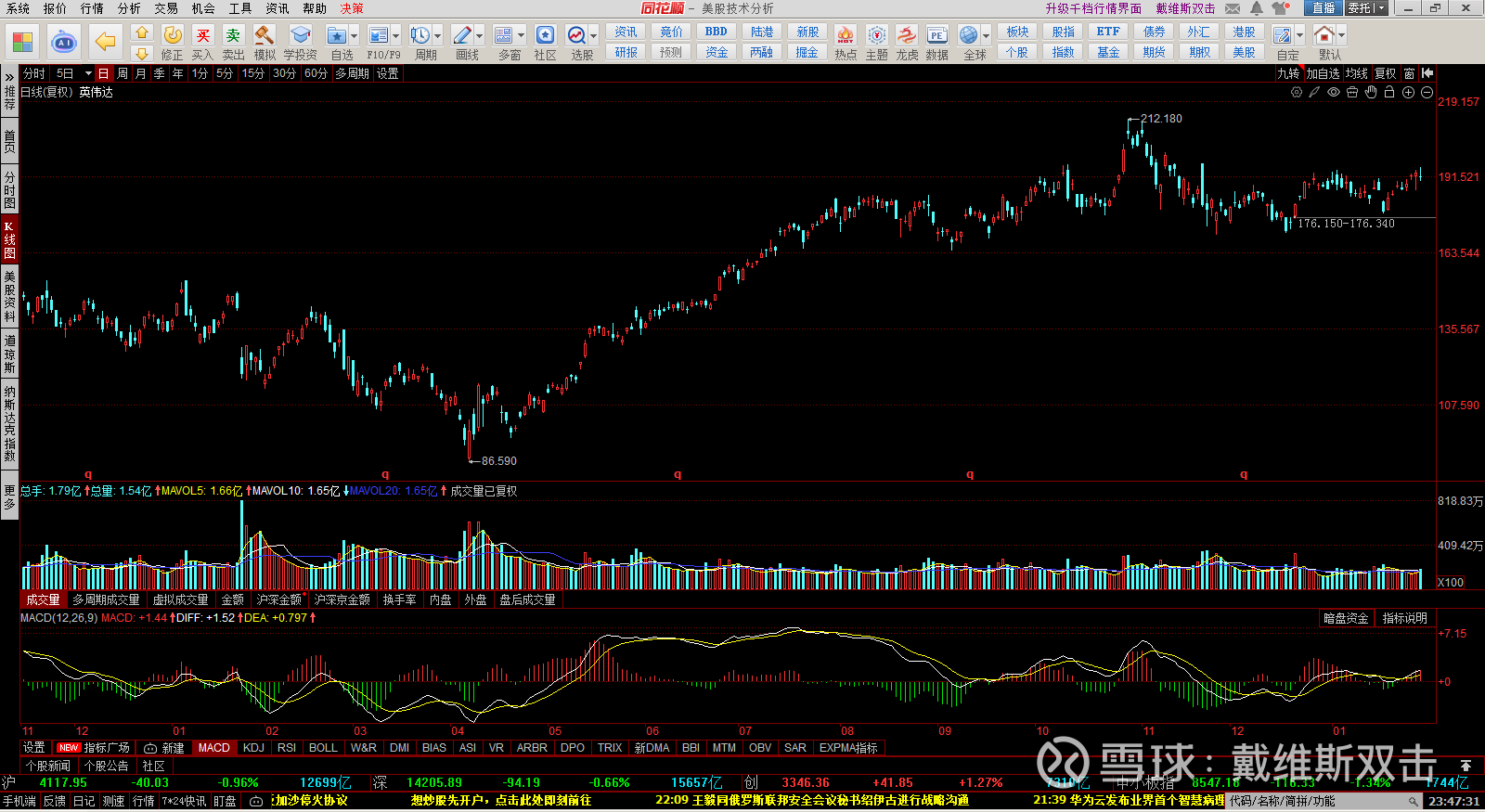Open the 系统 menu
Viewport: 1485px width, 812px height.
(18, 8)
